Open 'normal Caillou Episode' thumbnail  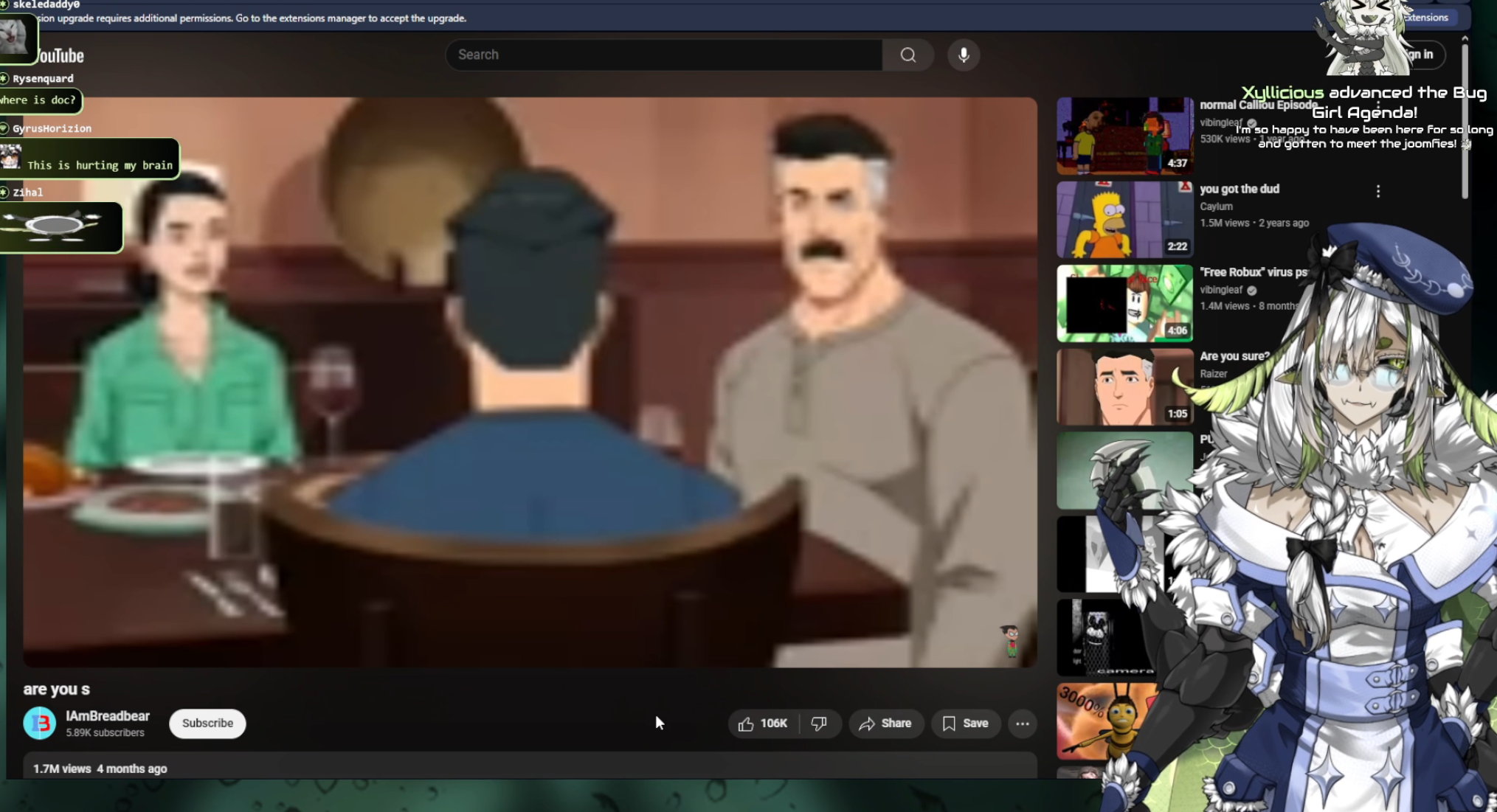[1124, 136]
